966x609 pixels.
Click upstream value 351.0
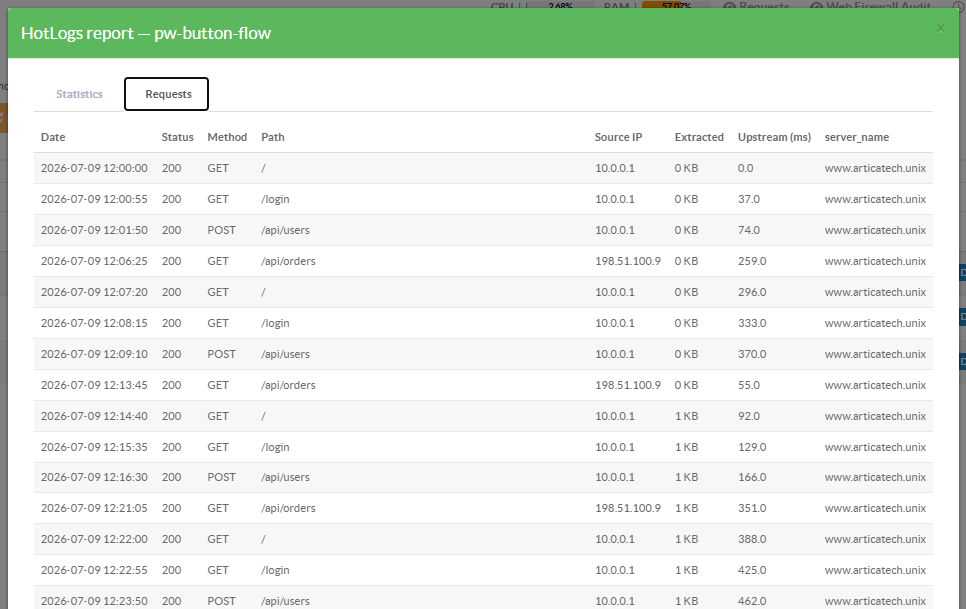coord(752,509)
